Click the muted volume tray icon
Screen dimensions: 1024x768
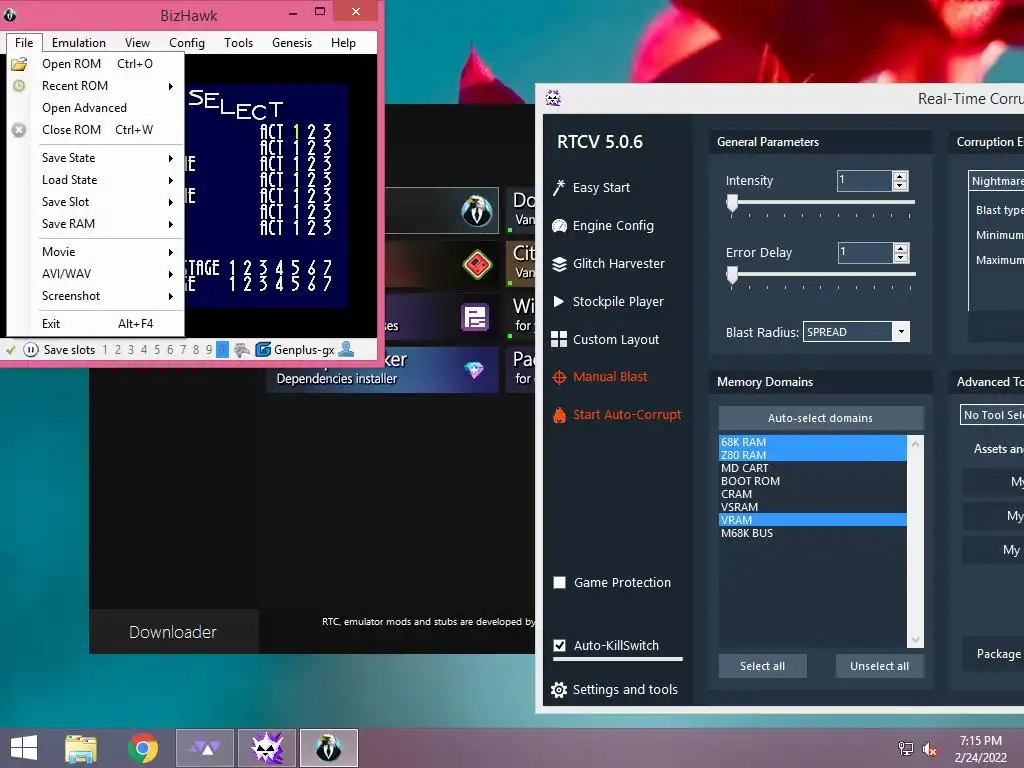[930, 749]
